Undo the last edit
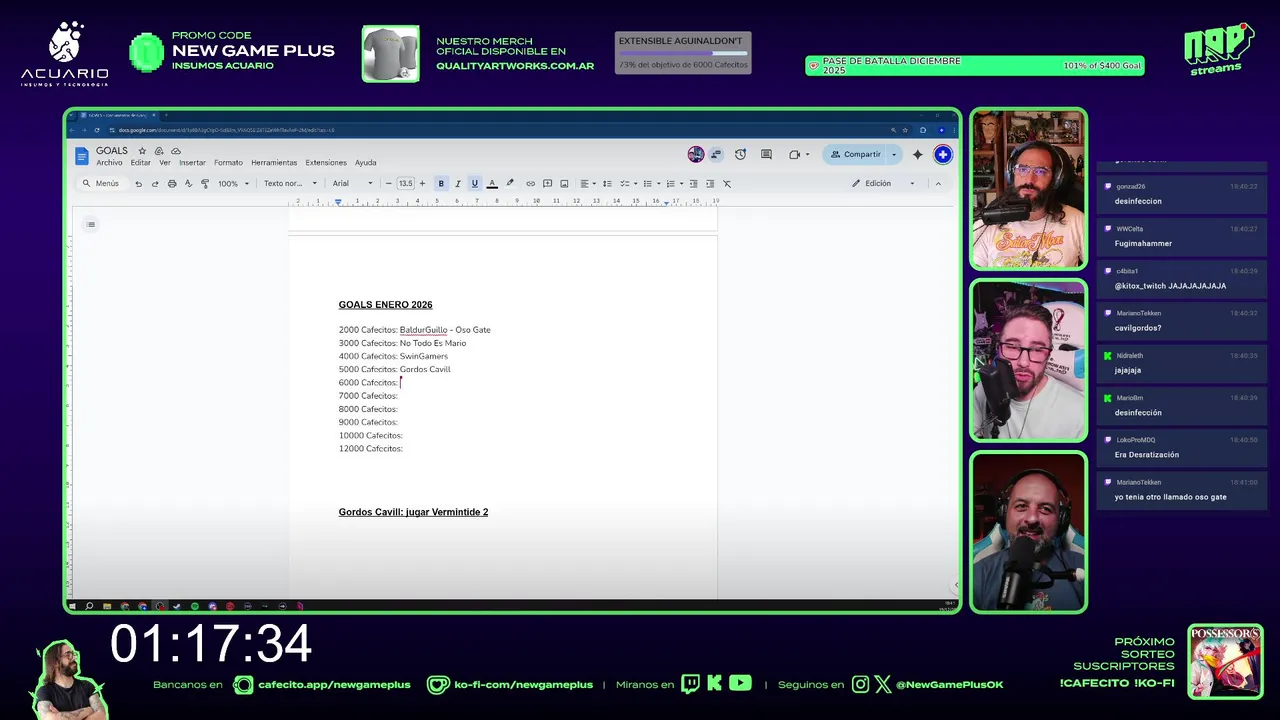 [138, 184]
